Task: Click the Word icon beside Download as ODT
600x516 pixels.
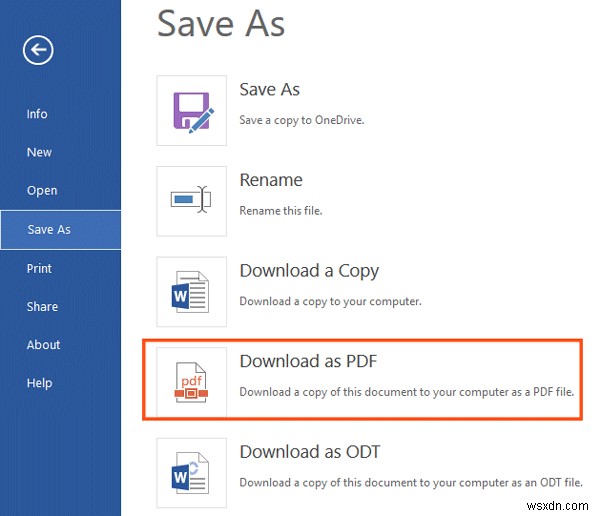Action: (x=192, y=472)
